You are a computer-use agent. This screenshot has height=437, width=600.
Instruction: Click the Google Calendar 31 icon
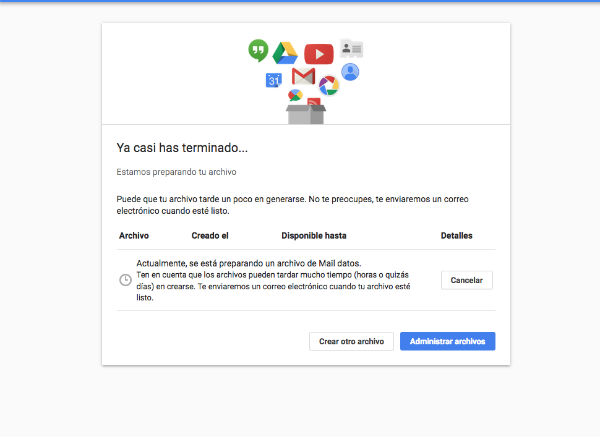(x=274, y=80)
